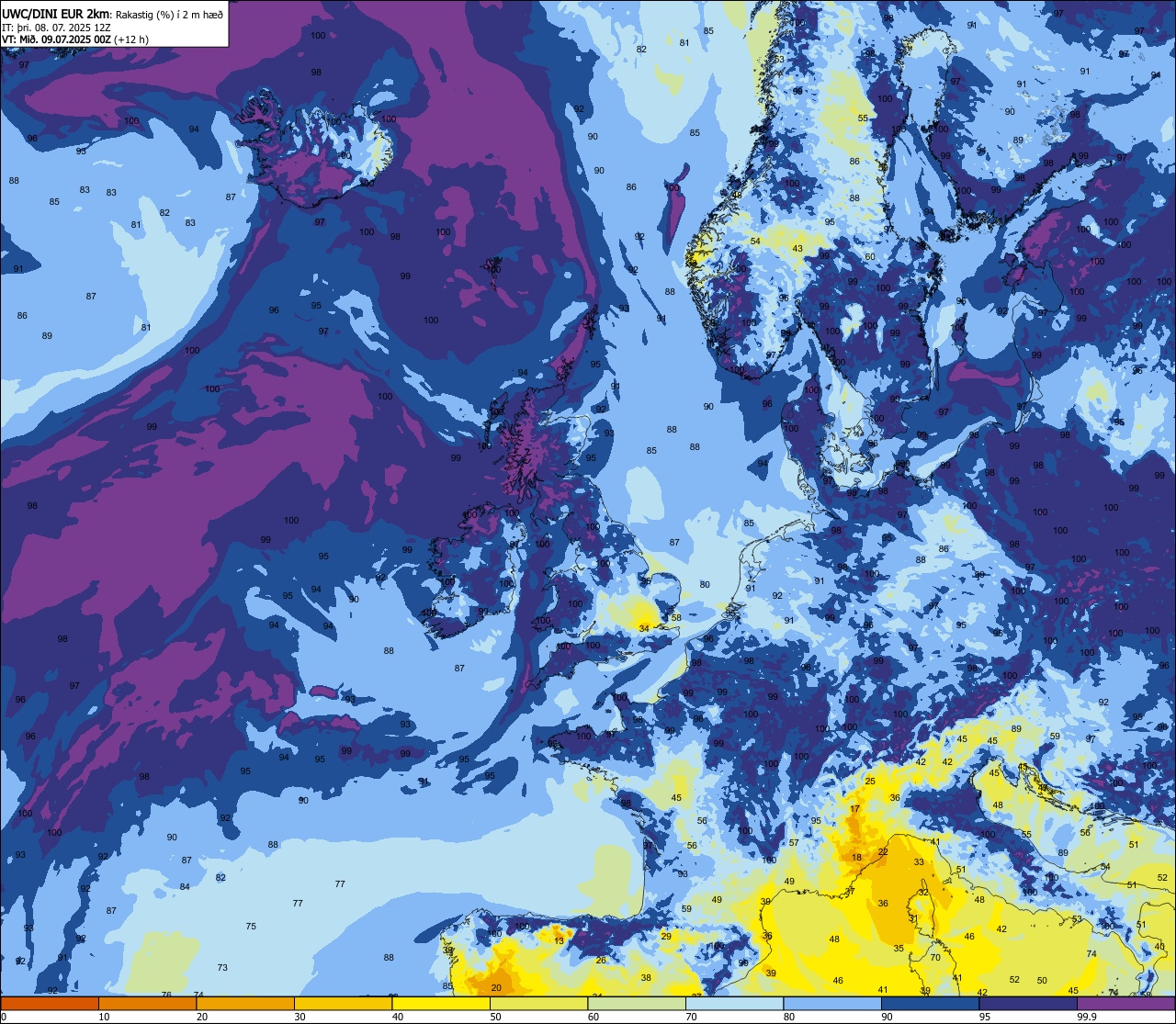Screen dimensions: 1176x1024
Task: Click the value 26 over northern Spain
Action: pyautogui.click(x=601, y=960)
